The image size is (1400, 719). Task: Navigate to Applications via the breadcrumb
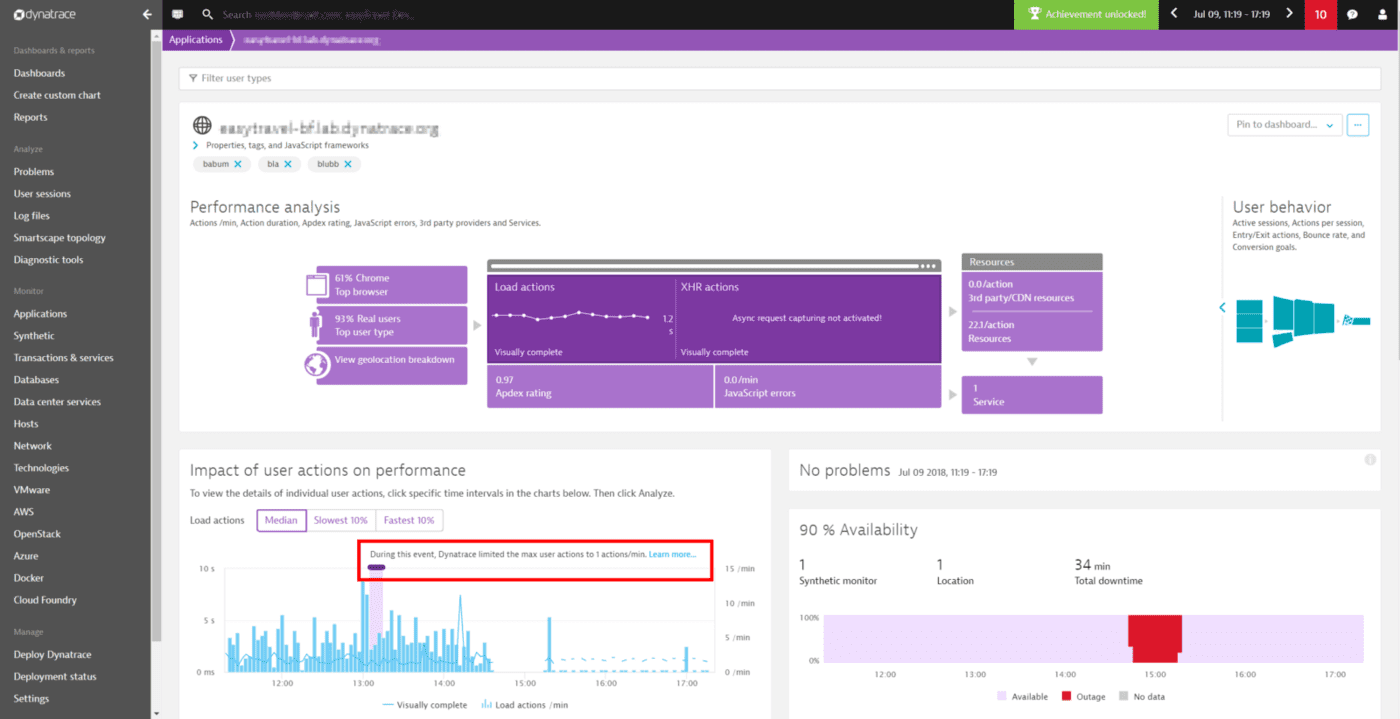[195, 39]
